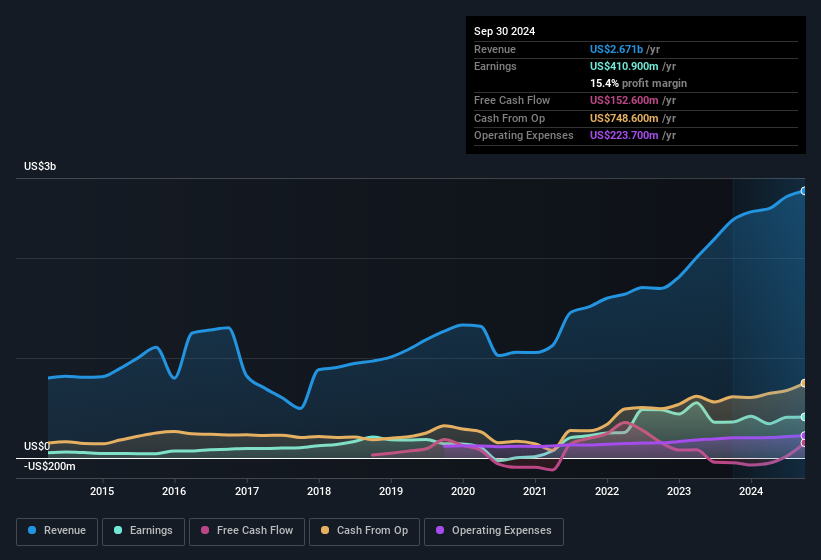Click the 2016 x-axis label
821x560 pixels.
coord(174,491)
